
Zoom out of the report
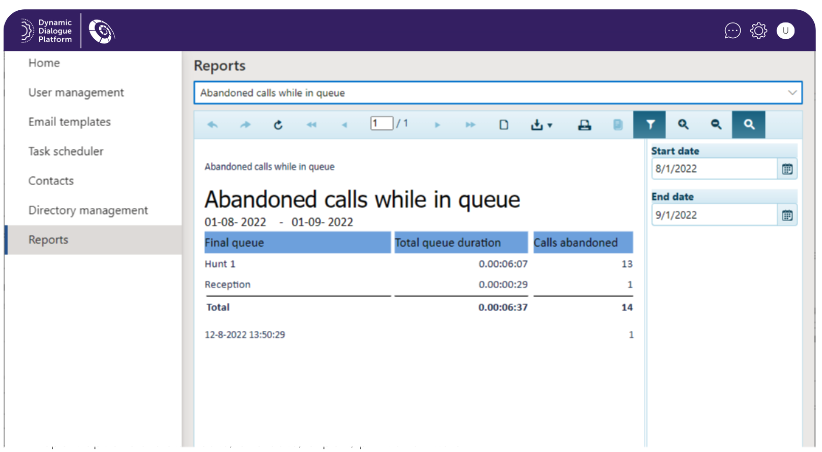point(716,124)
